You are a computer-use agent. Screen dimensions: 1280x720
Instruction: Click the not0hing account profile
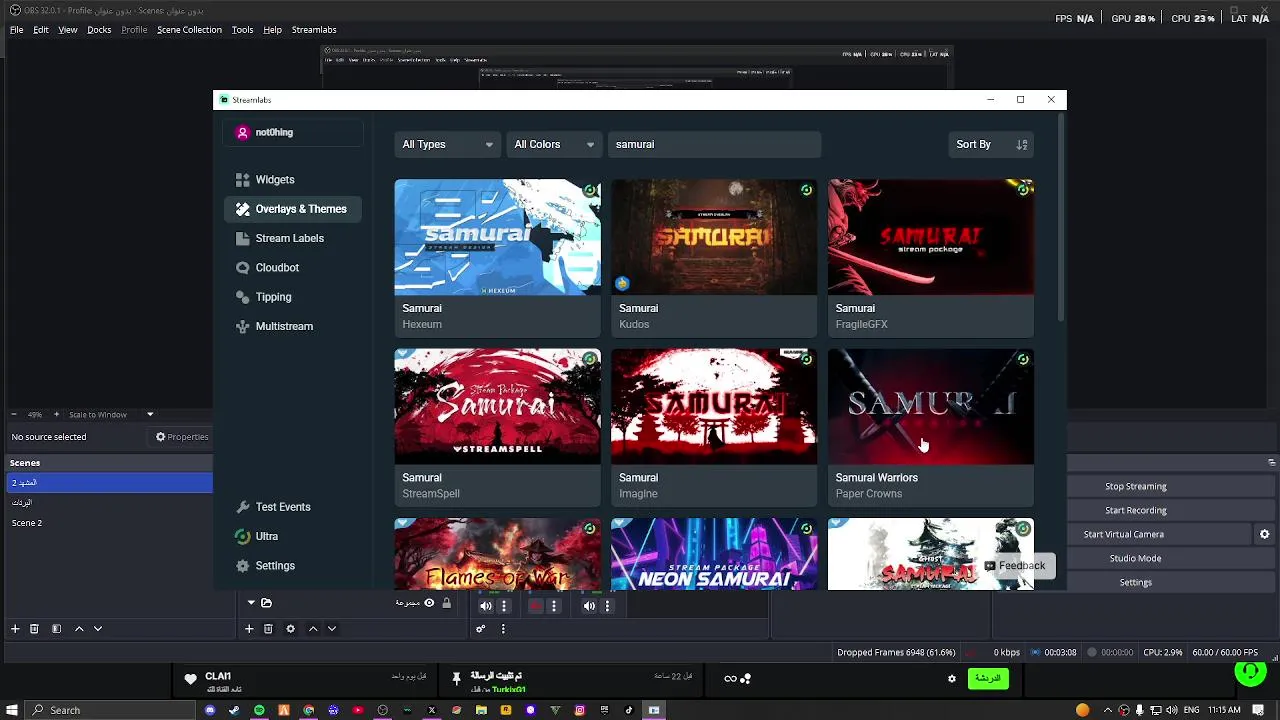293,132
